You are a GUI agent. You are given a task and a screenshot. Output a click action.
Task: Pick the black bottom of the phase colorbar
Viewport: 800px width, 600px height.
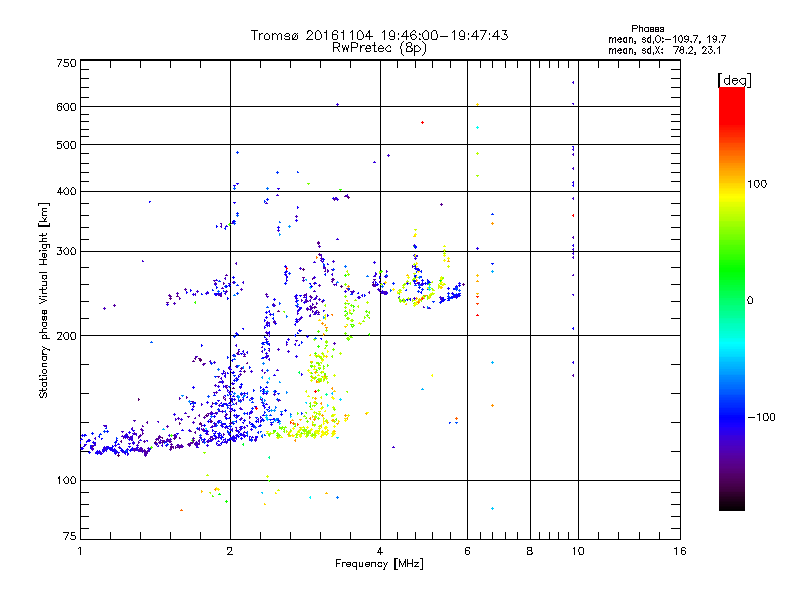pyautogui.click(x=732, y=504)
